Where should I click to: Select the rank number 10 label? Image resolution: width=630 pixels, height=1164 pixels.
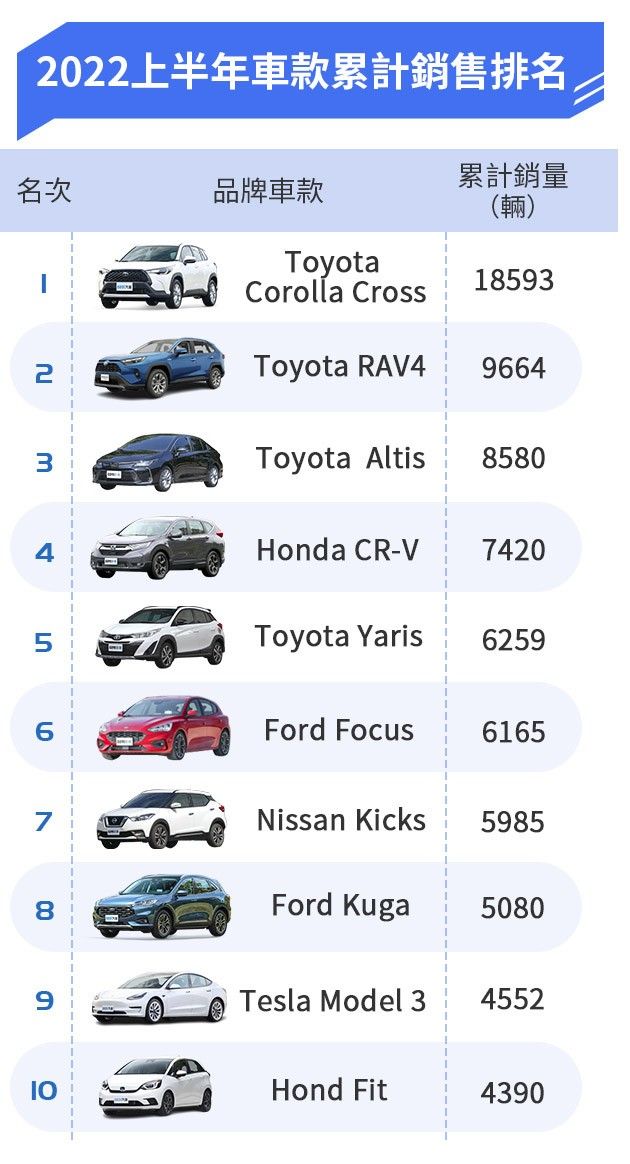click(x=43, y=1091)
